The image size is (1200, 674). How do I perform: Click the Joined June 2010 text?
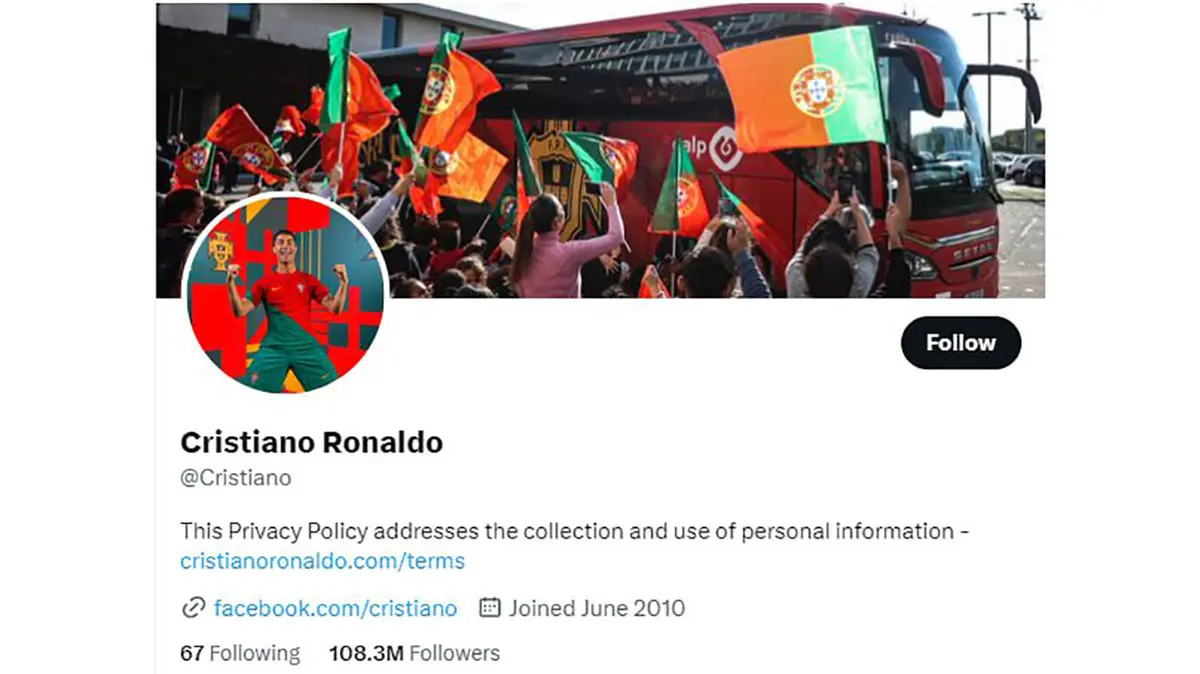(597, 608)
